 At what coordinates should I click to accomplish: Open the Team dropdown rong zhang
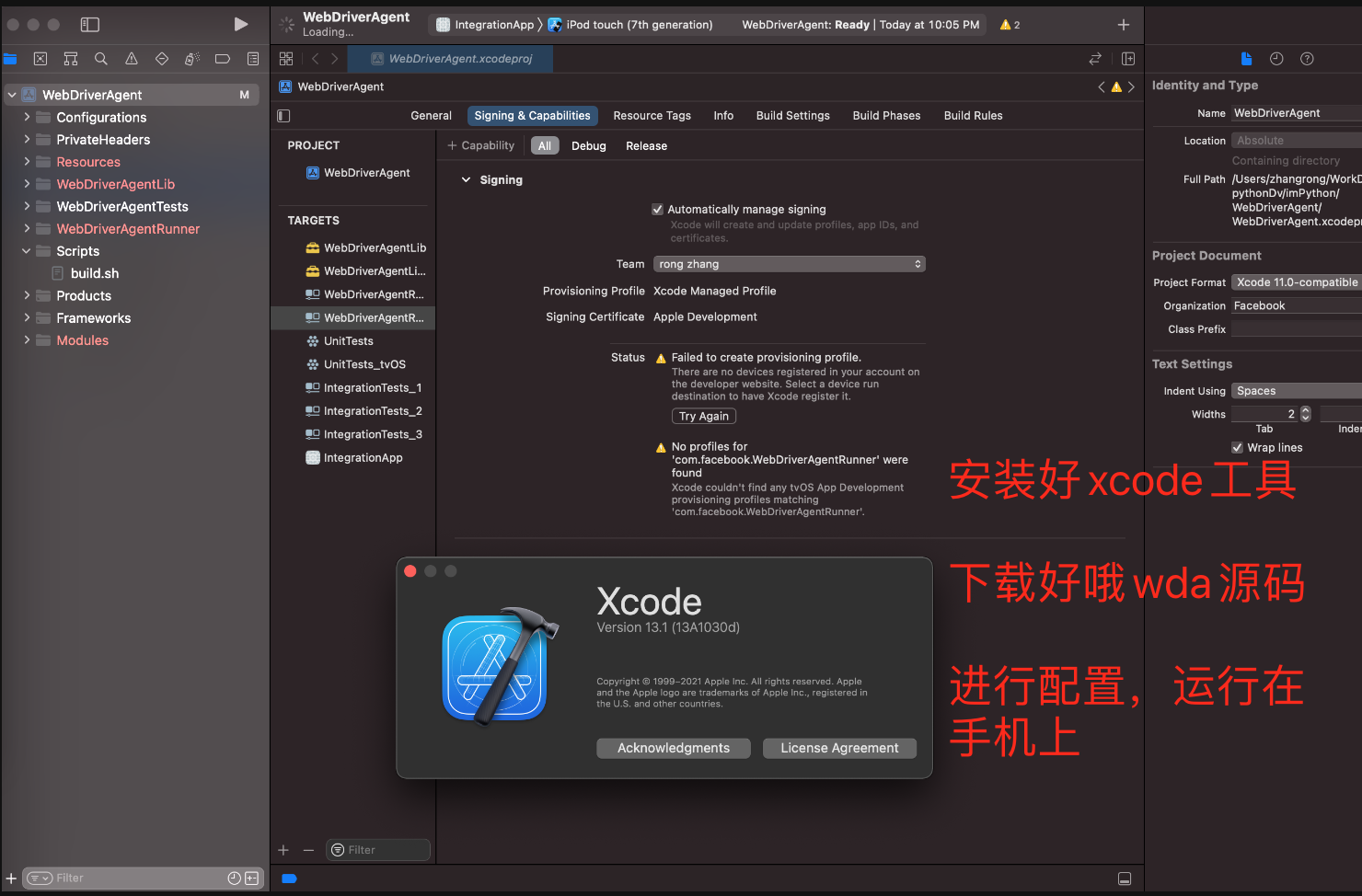pyautogui.click(x=789, y=264)
